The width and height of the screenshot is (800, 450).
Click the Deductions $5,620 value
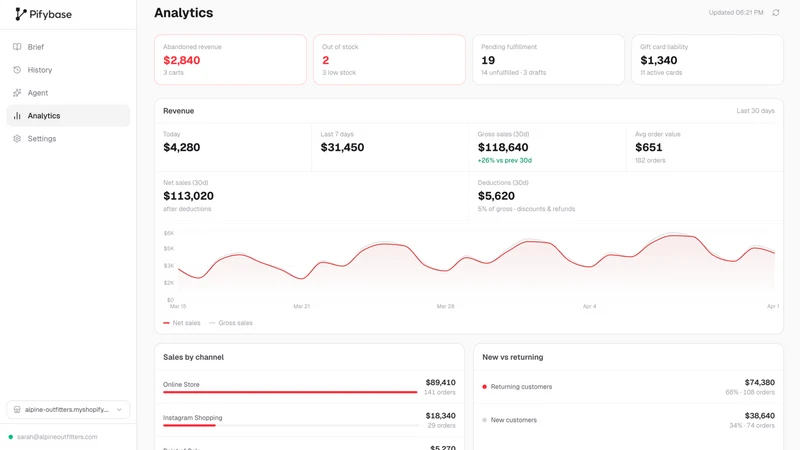(x=496, y=196)
